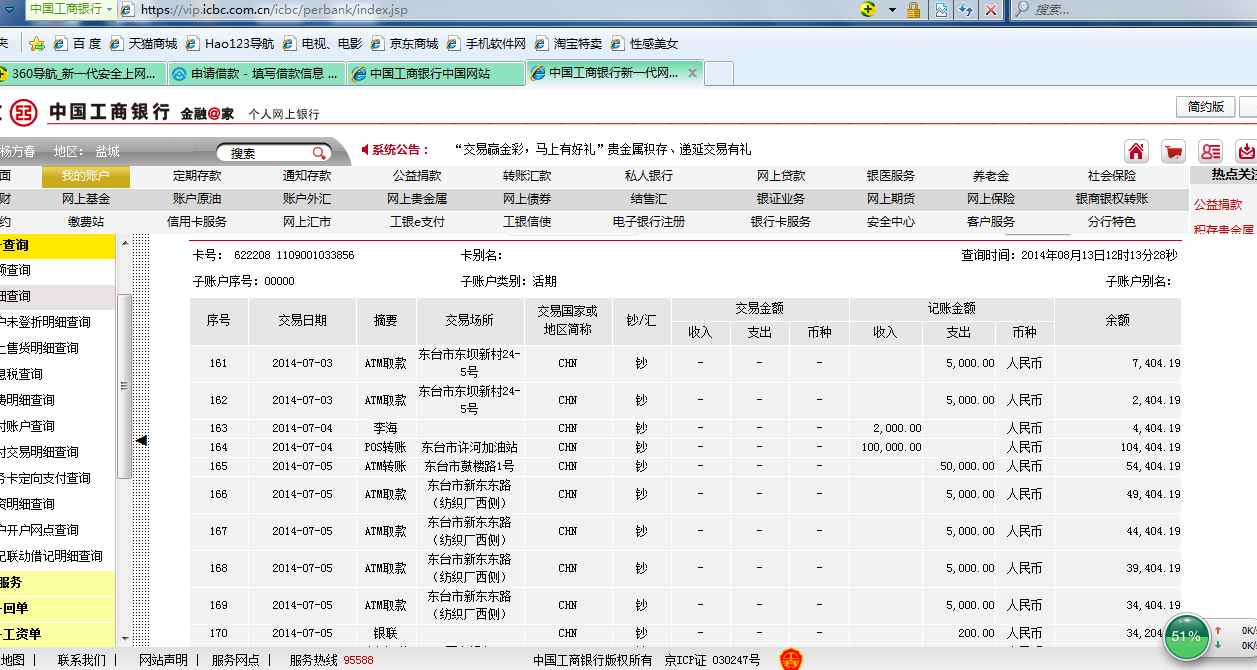Open the 公益捐款 link in hot topics
Screen dimensions: 1257x670
click(1217, 205)
